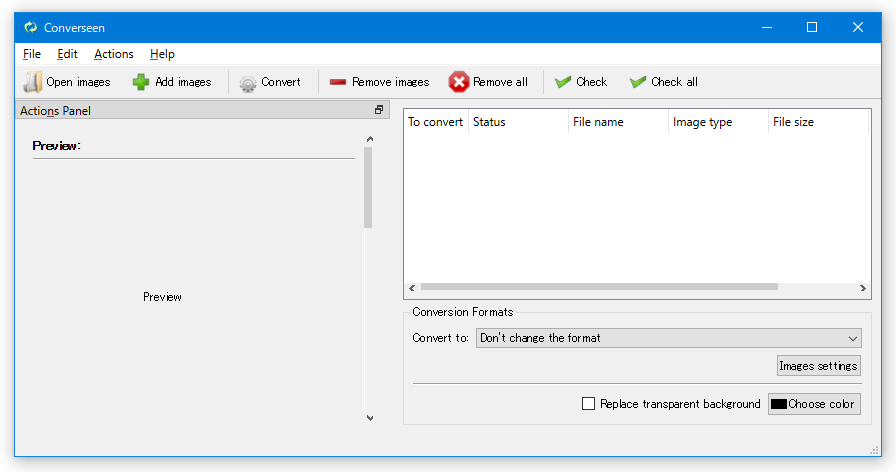Screen dimensions: 896x472
Task: Click the Status column header
Action: point(518,122)
